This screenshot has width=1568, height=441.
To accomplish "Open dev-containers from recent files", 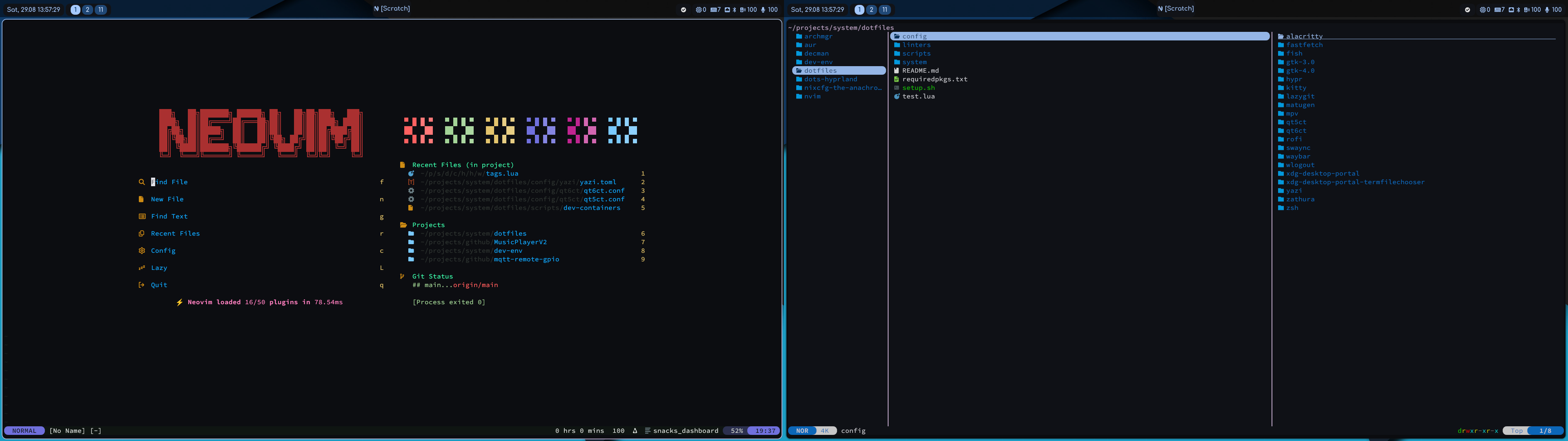I will click(592, 208).
